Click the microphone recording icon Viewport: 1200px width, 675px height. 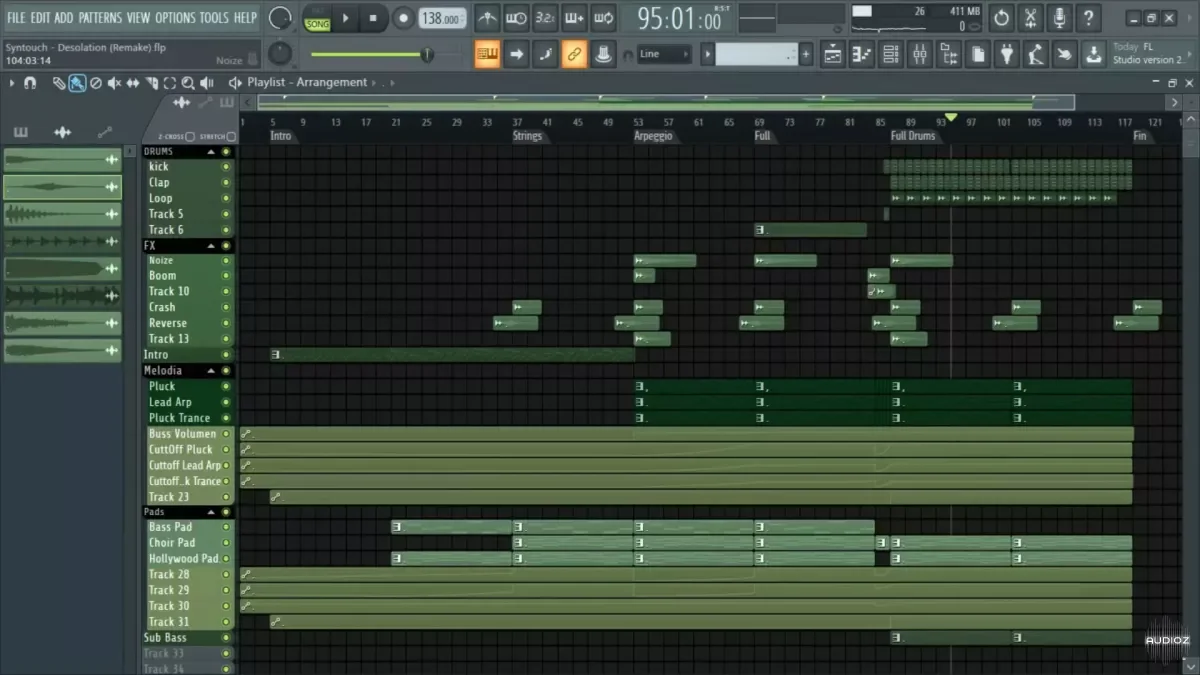(x=1059, y=18)
